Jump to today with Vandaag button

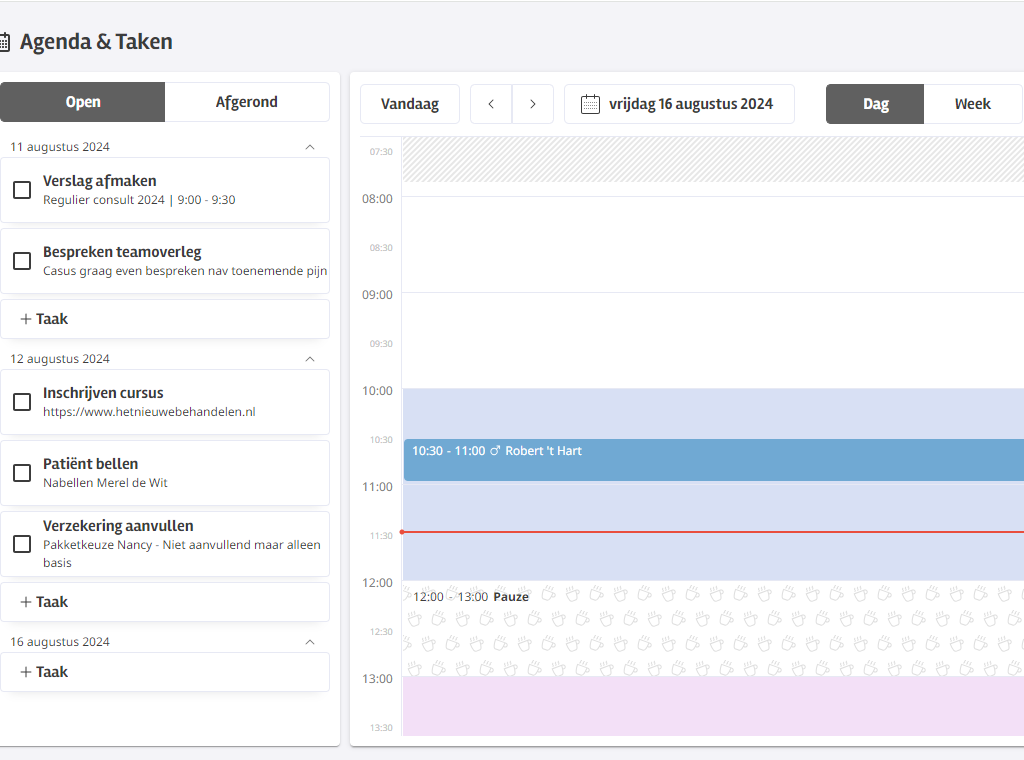click(410, 104)
